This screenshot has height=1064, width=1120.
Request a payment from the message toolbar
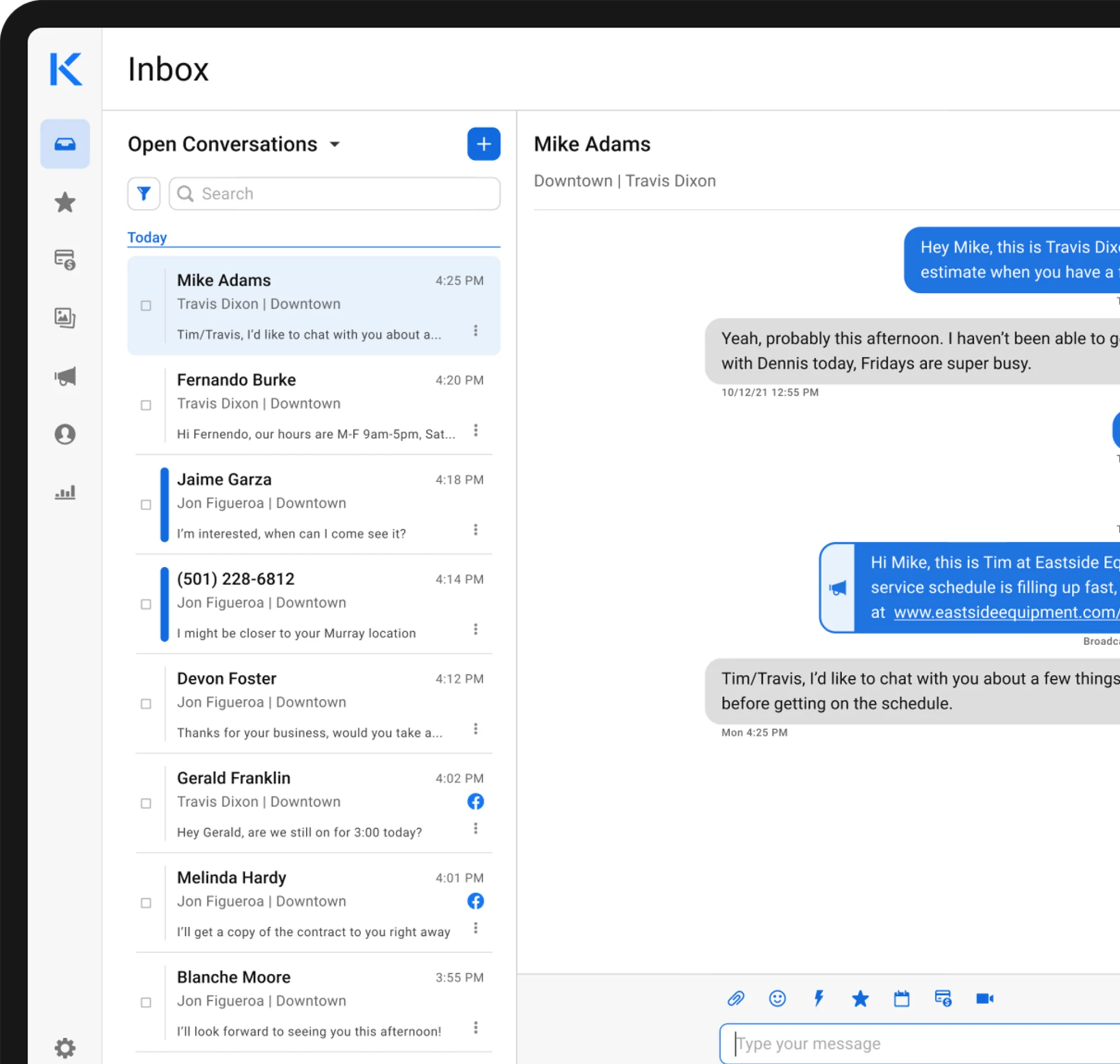coord(942,998)
